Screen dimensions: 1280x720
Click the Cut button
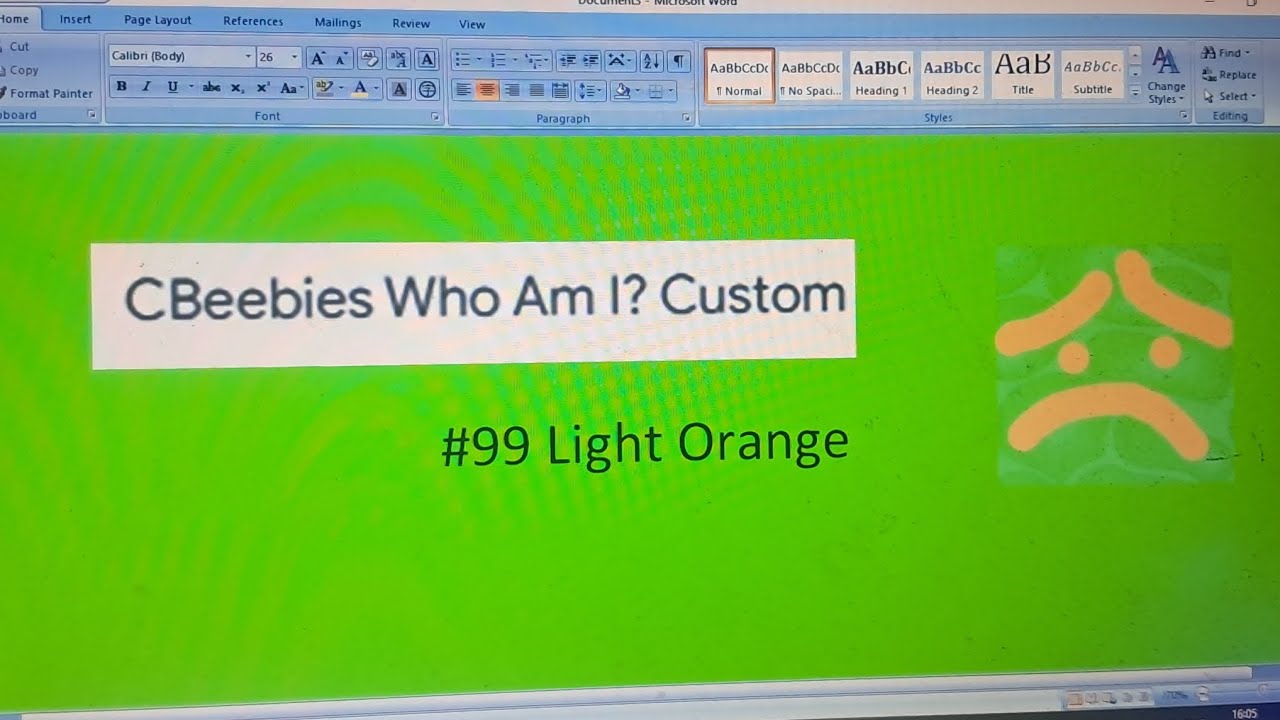coord(15,47)
